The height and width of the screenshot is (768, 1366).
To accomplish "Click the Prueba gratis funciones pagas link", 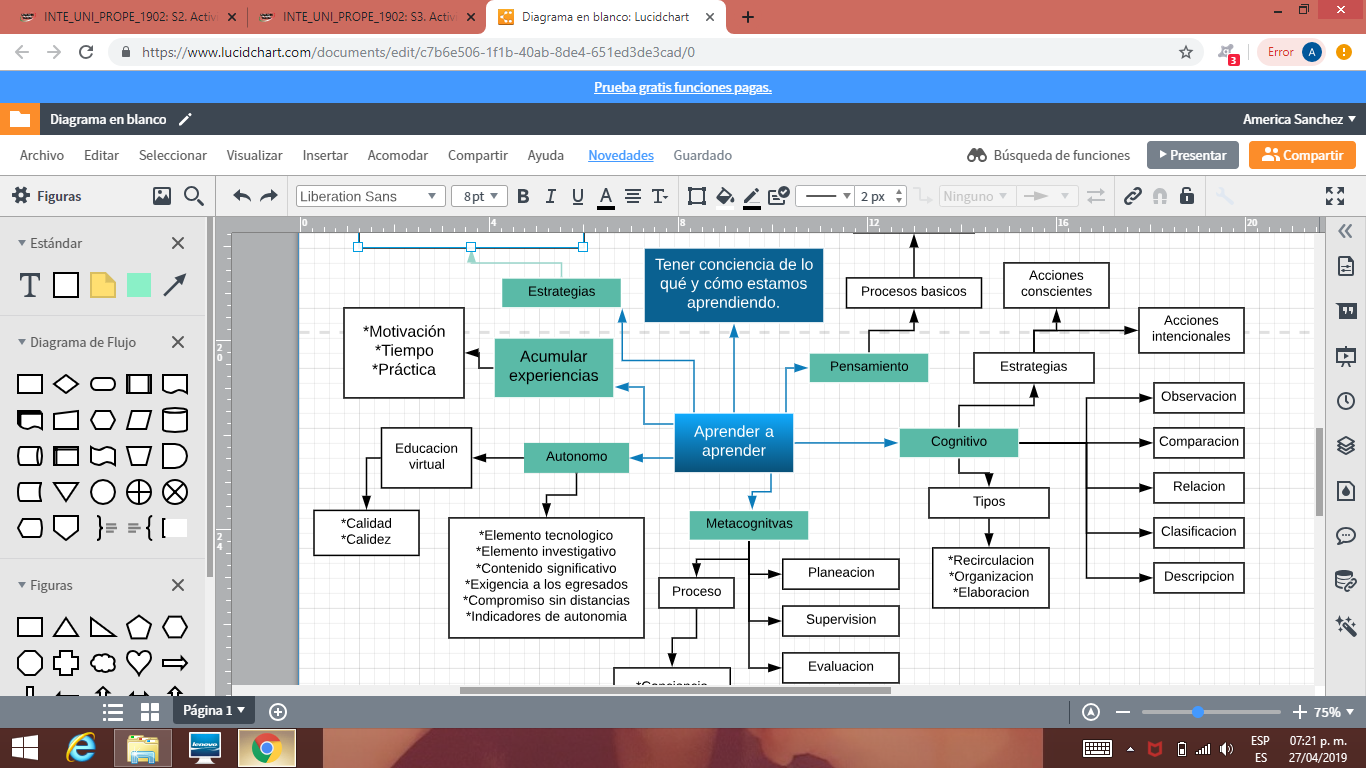I will (x=682, y=87).
